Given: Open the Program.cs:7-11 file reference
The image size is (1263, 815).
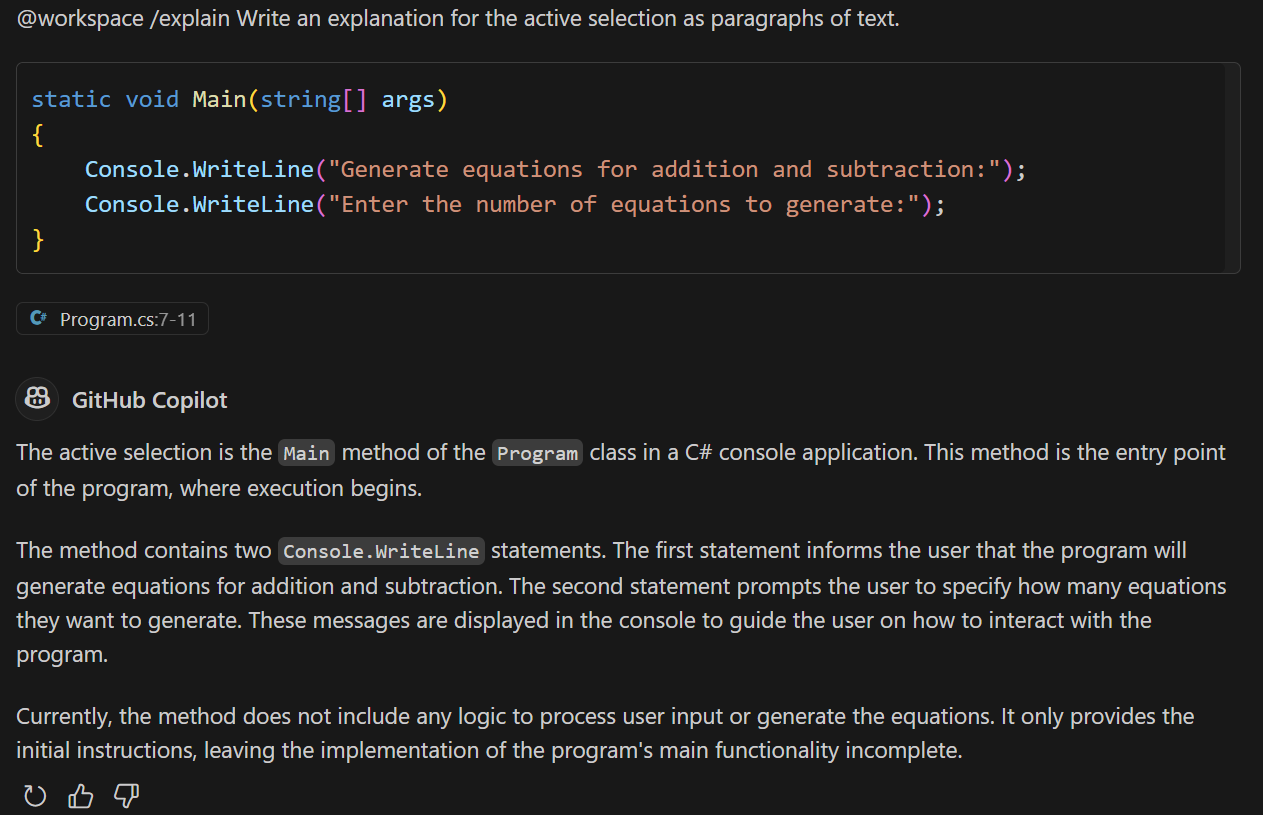Looking at the screenshot, I should 112,319.
